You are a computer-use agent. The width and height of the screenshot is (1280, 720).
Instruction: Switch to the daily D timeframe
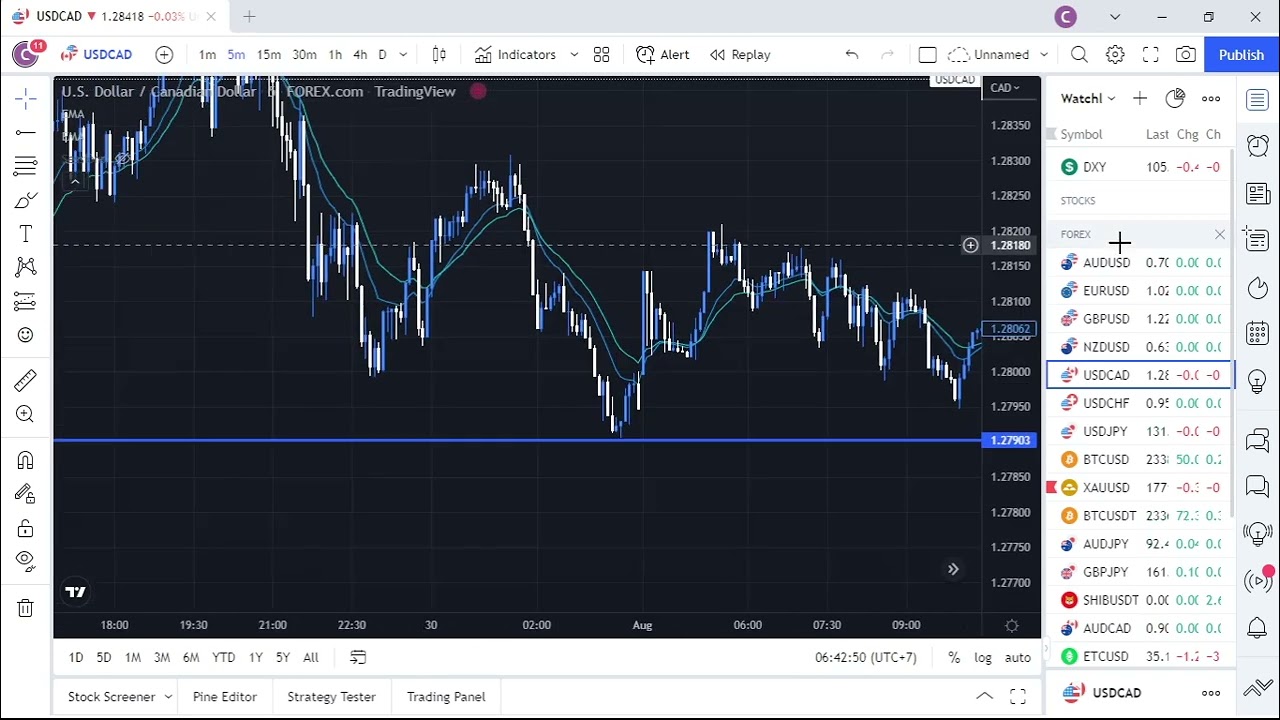382,55
